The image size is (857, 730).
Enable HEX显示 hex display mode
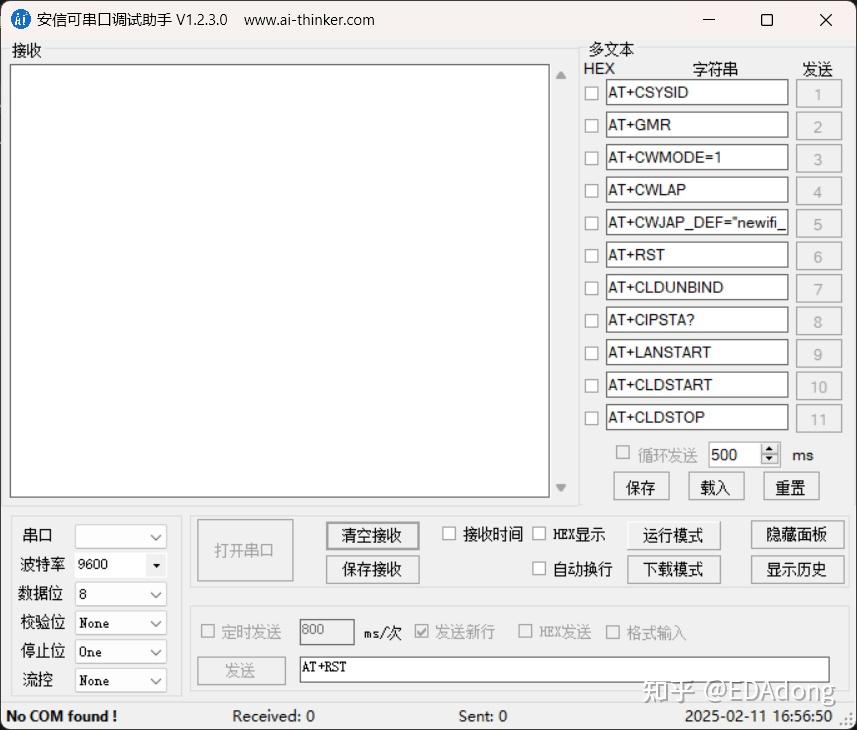538,534
